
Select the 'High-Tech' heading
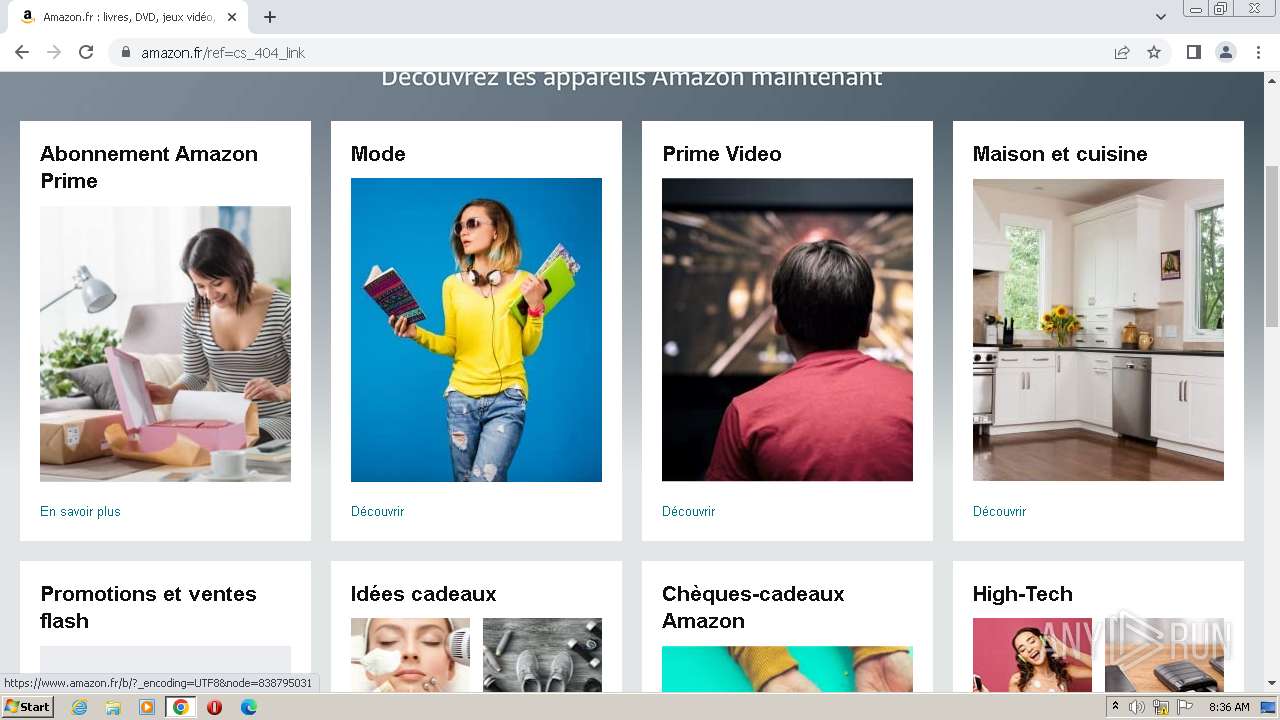point(1022,594)
